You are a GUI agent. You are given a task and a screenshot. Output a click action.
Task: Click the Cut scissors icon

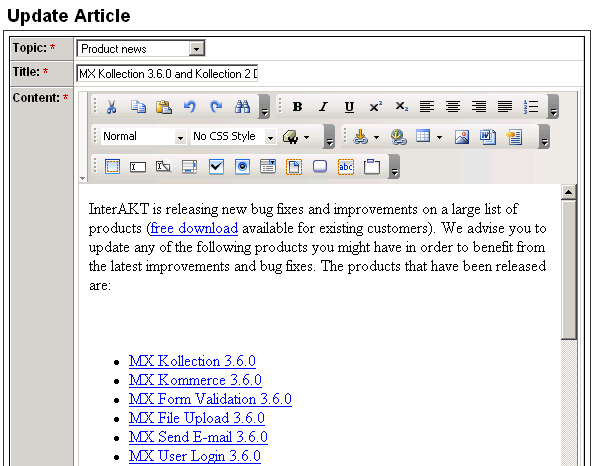click(111, 107)
